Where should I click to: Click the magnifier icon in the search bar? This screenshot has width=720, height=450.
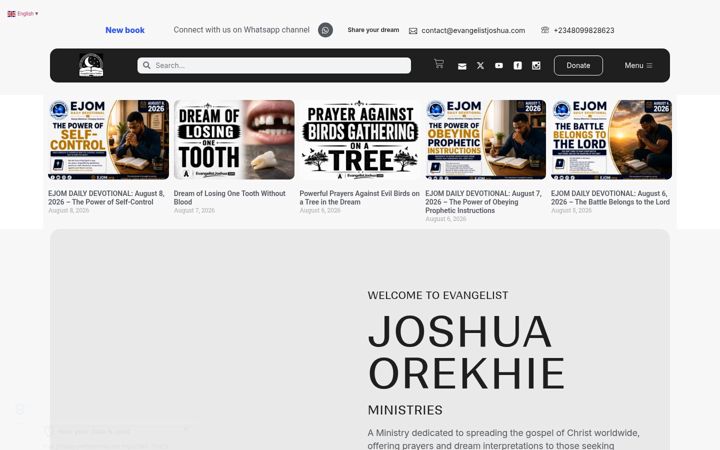coord(146,65)
